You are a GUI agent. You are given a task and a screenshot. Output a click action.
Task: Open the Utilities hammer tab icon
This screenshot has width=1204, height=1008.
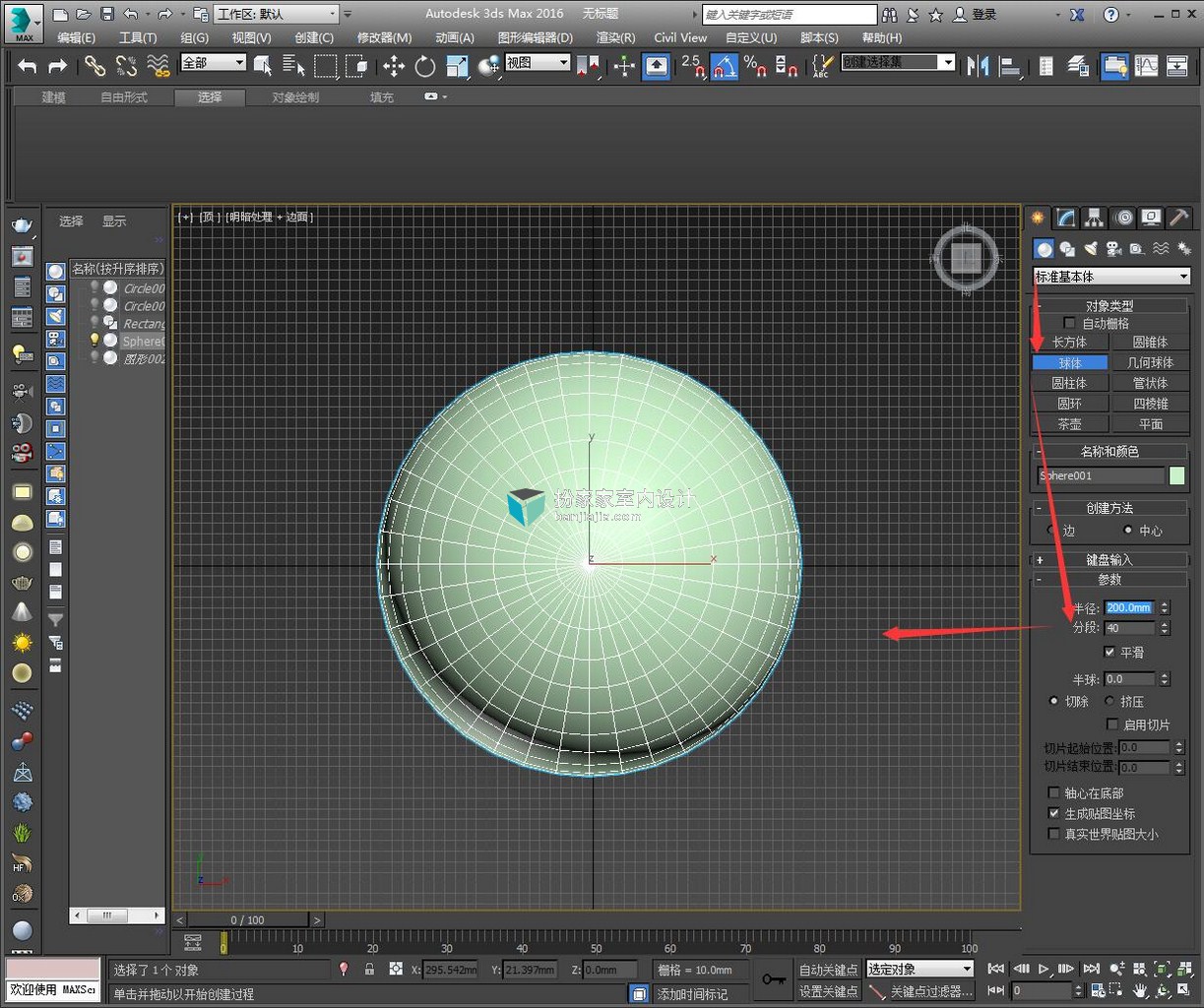pyautogui.click(x=1178, y=218)
